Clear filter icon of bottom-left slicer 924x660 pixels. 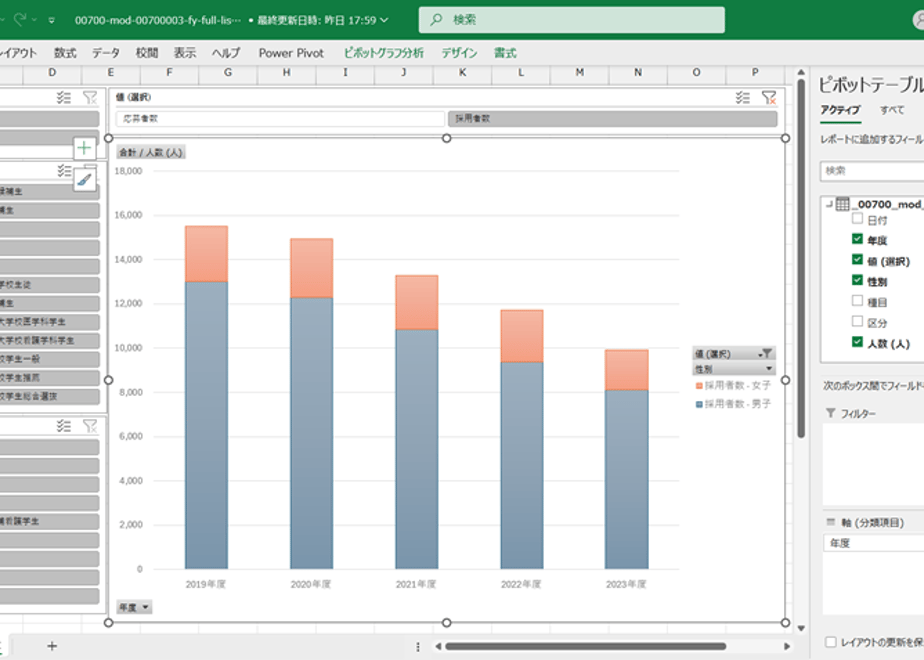tap(90, 425)
